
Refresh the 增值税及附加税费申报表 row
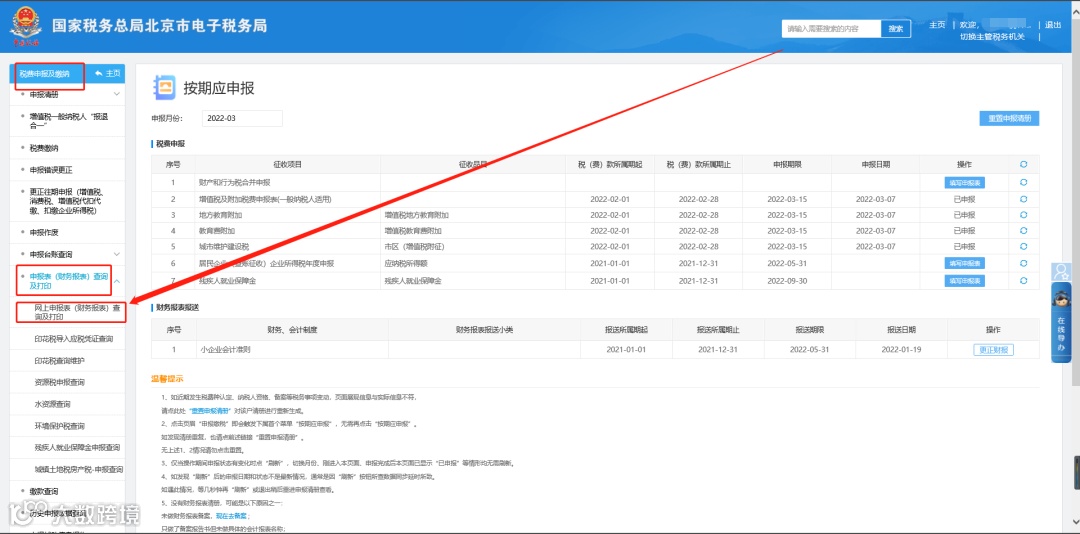point(1024,199)
